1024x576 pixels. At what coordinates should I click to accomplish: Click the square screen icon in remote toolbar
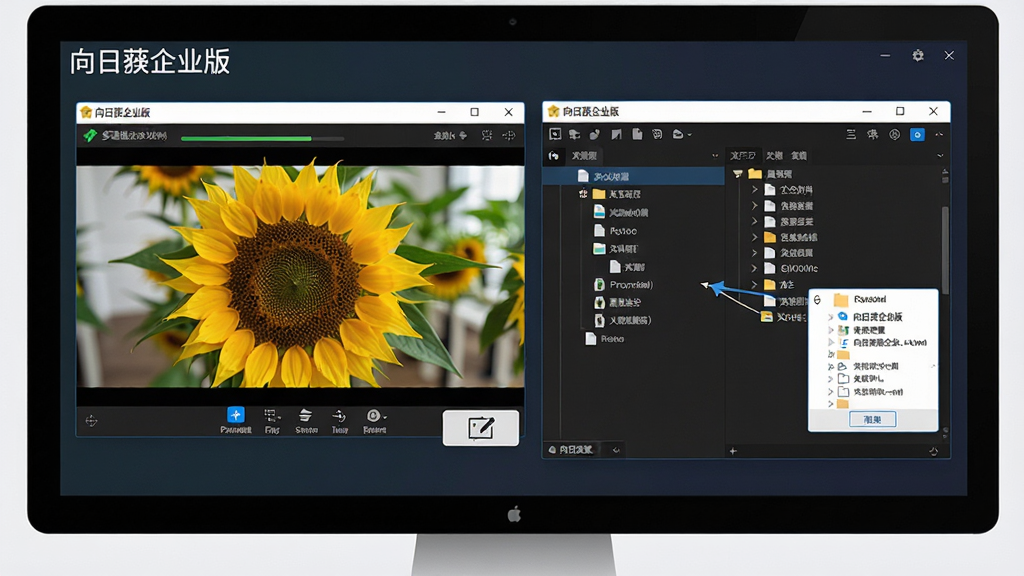[487, 136]
